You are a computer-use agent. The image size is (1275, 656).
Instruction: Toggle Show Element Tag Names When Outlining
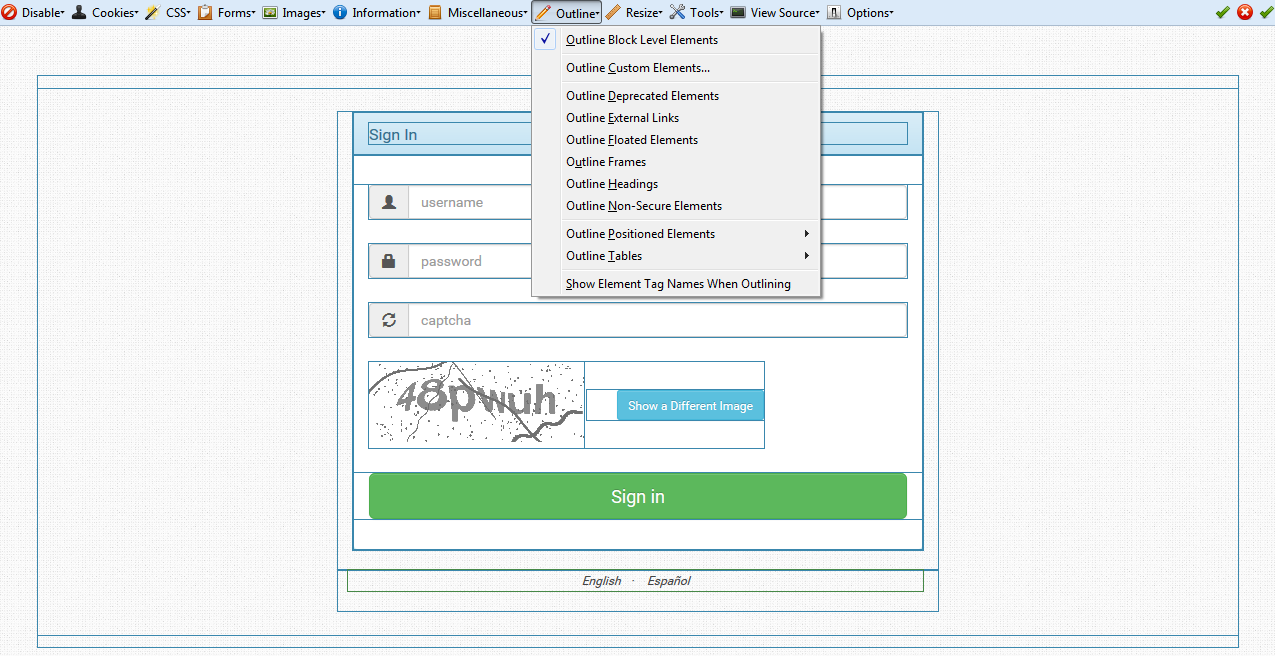[x=678, y=284]
